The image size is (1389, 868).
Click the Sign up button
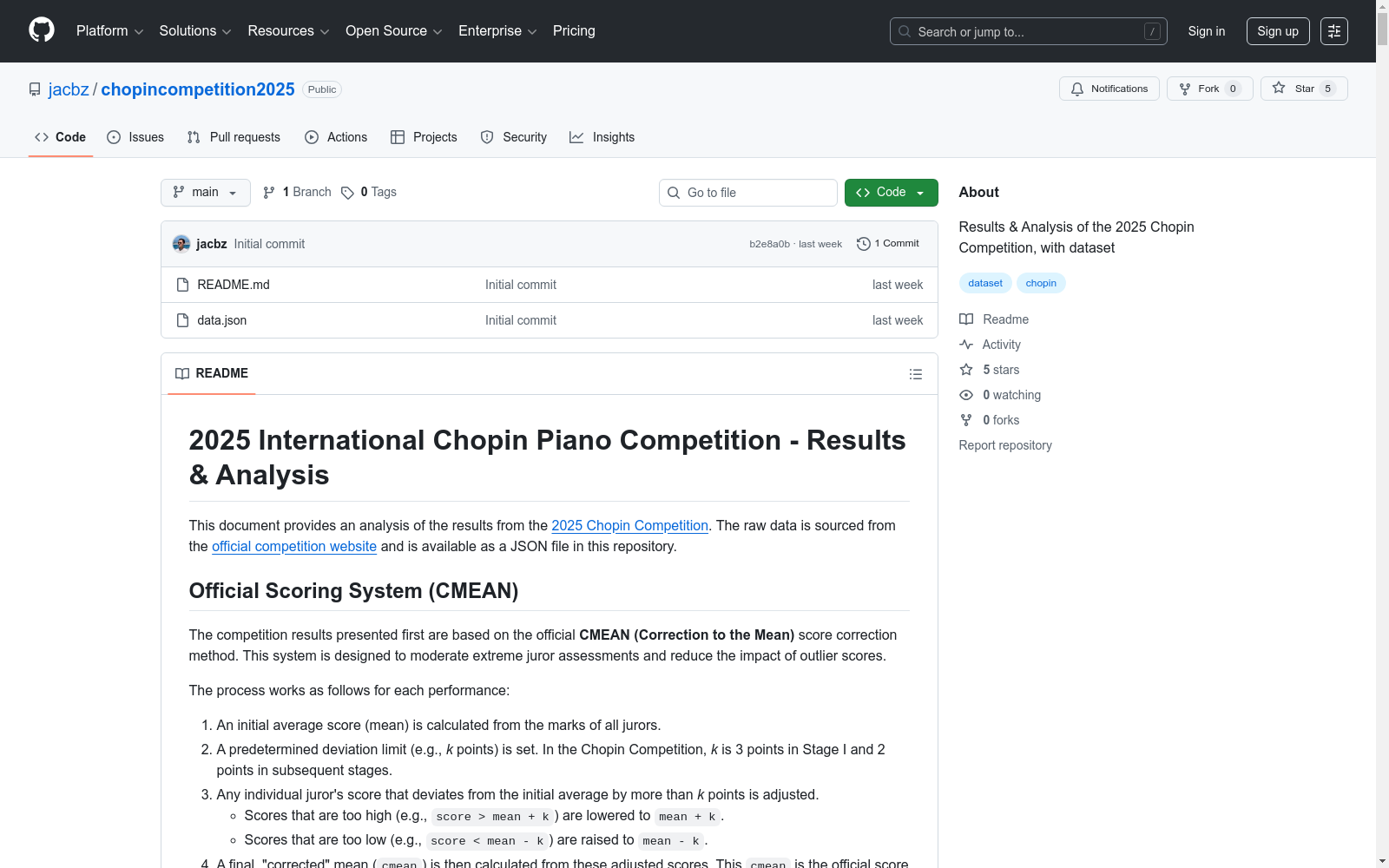[1278, 31]
